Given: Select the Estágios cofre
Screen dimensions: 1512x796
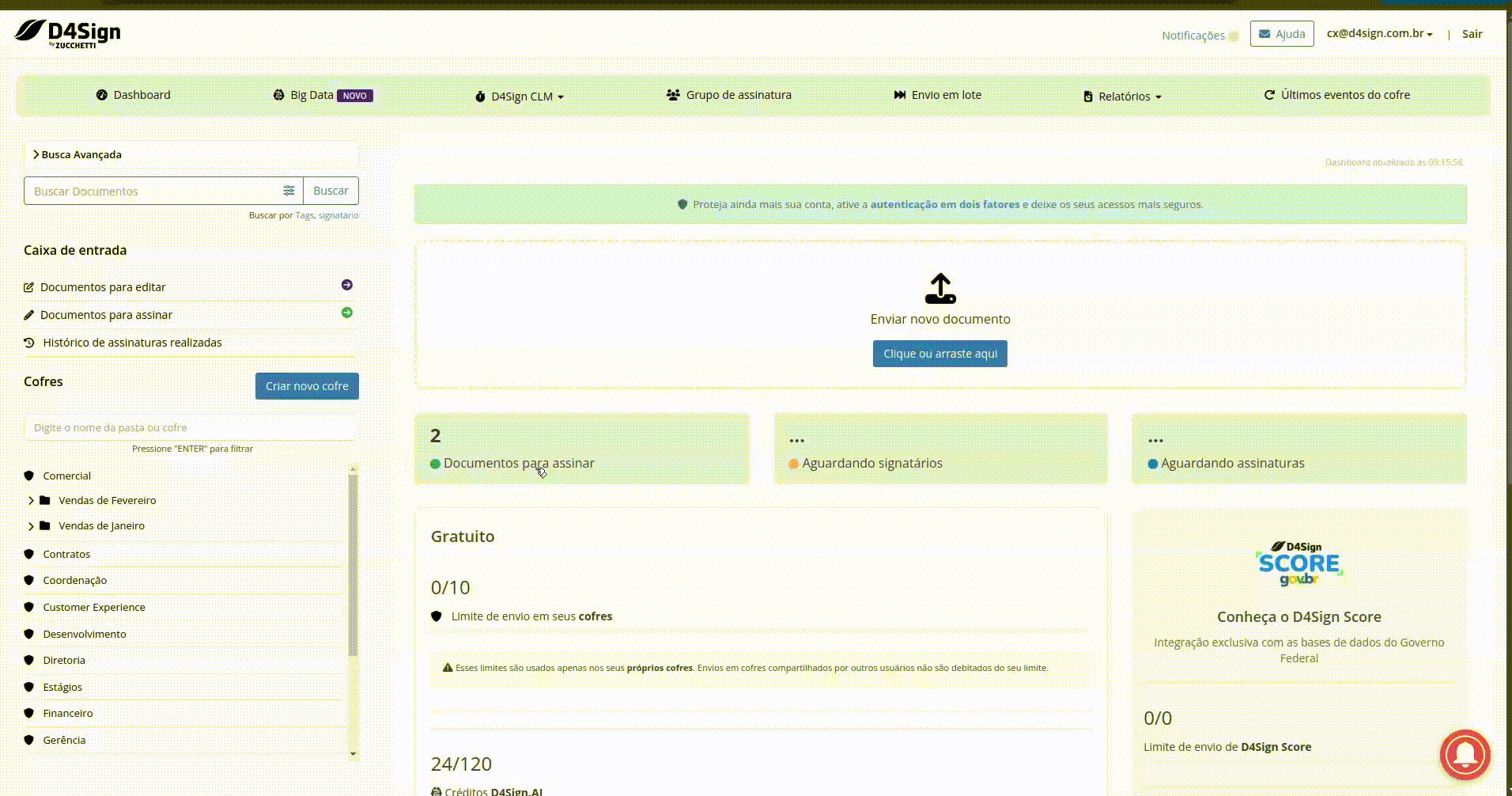Looking at the screenshot, I should point(62,687).
